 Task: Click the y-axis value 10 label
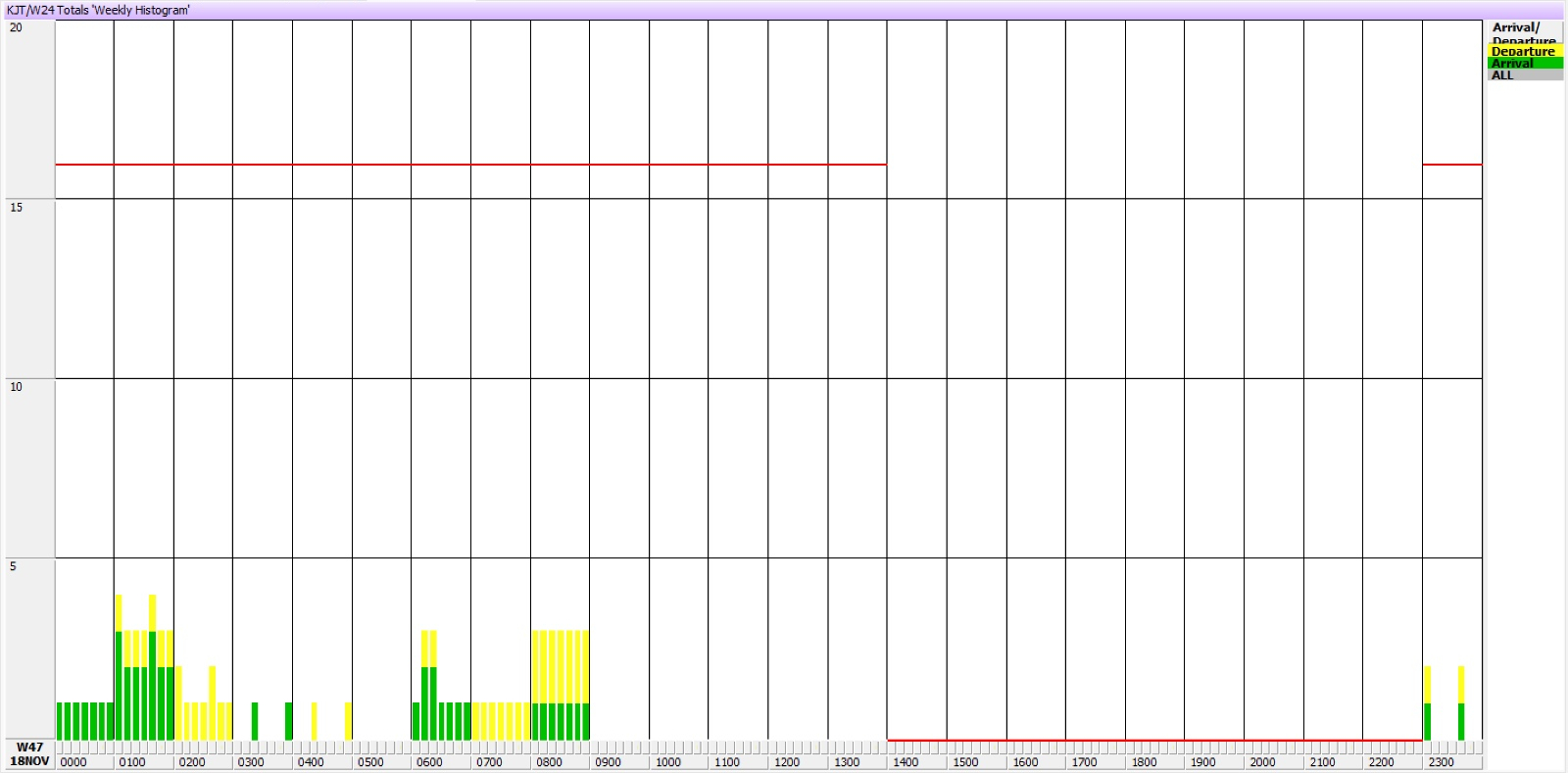(16, 387)
